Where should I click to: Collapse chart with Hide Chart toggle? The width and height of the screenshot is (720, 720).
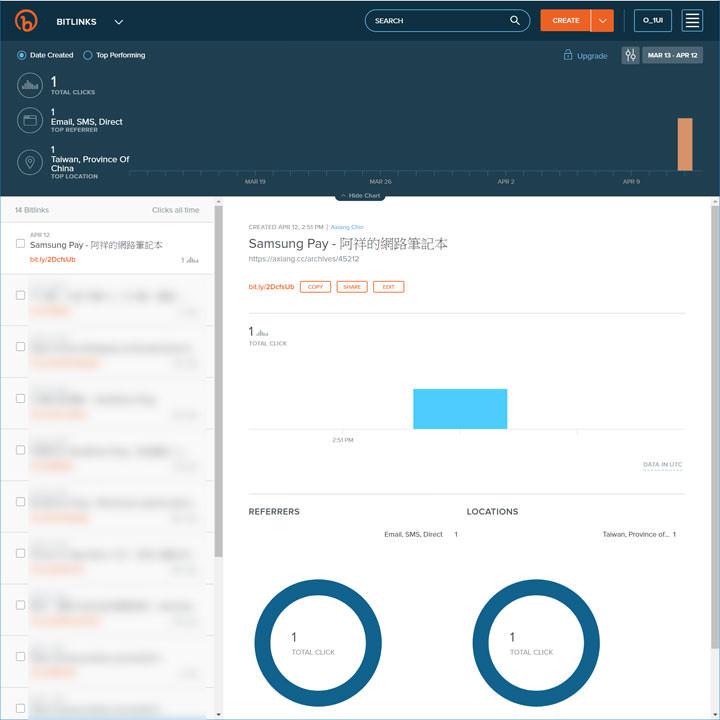click(360, 196)
